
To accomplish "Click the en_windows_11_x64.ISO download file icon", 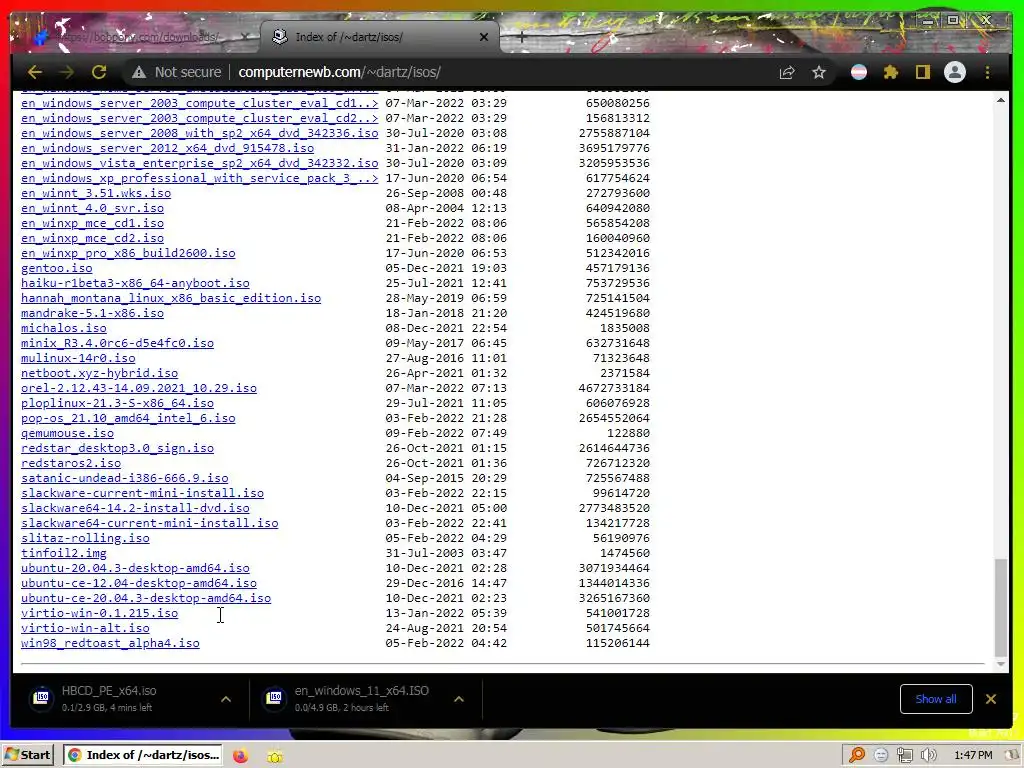I will (274, 698).
